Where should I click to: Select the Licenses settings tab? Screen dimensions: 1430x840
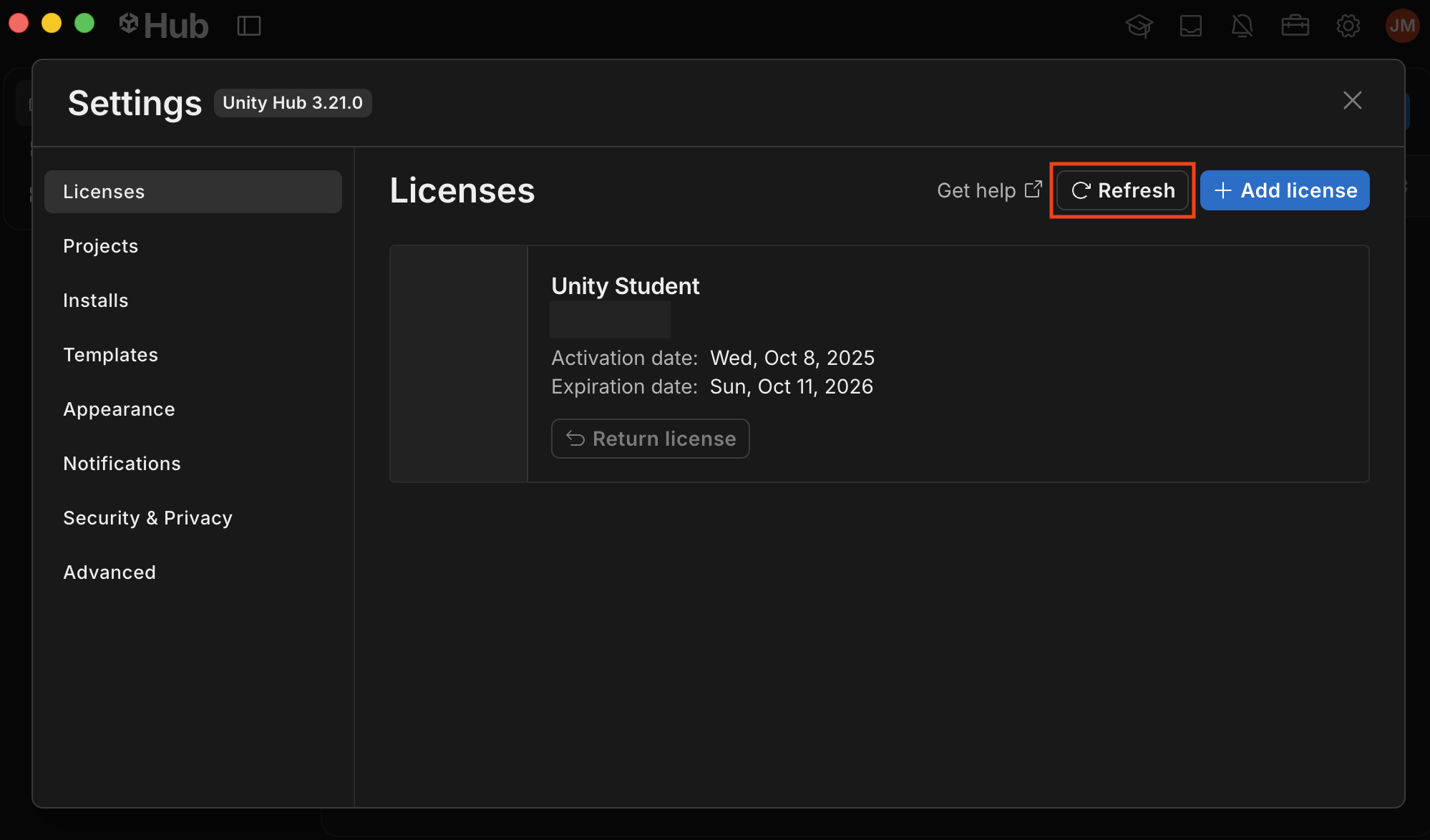pyautogui.click(x=193, y=192)
